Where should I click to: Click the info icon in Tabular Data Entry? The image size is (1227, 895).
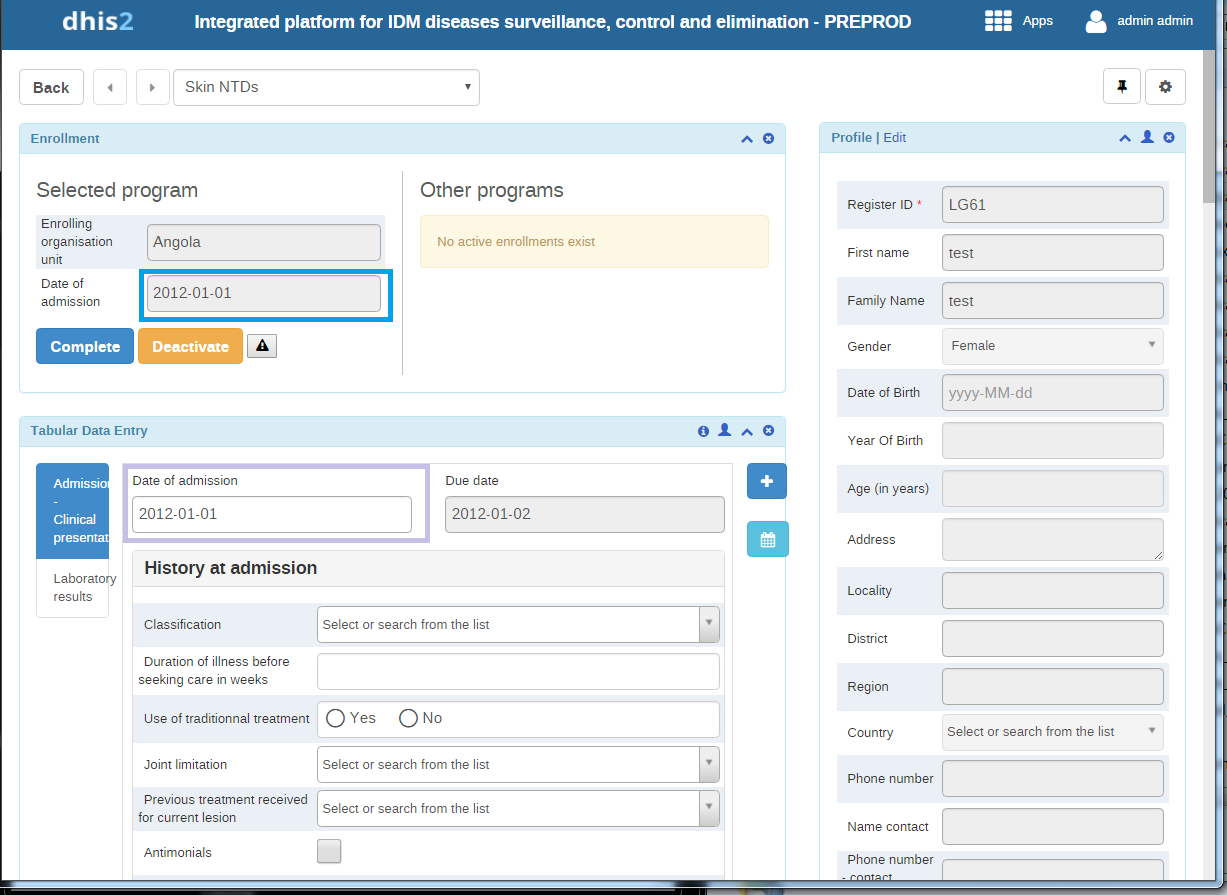703,431
